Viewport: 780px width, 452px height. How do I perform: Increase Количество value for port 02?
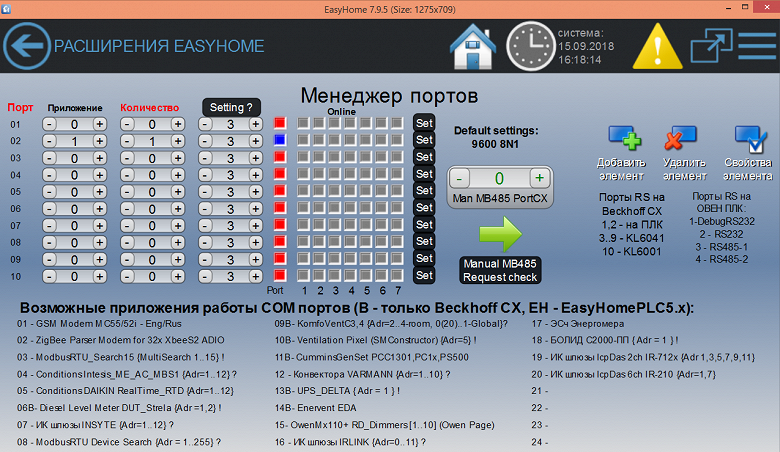[x=178, y=141]
